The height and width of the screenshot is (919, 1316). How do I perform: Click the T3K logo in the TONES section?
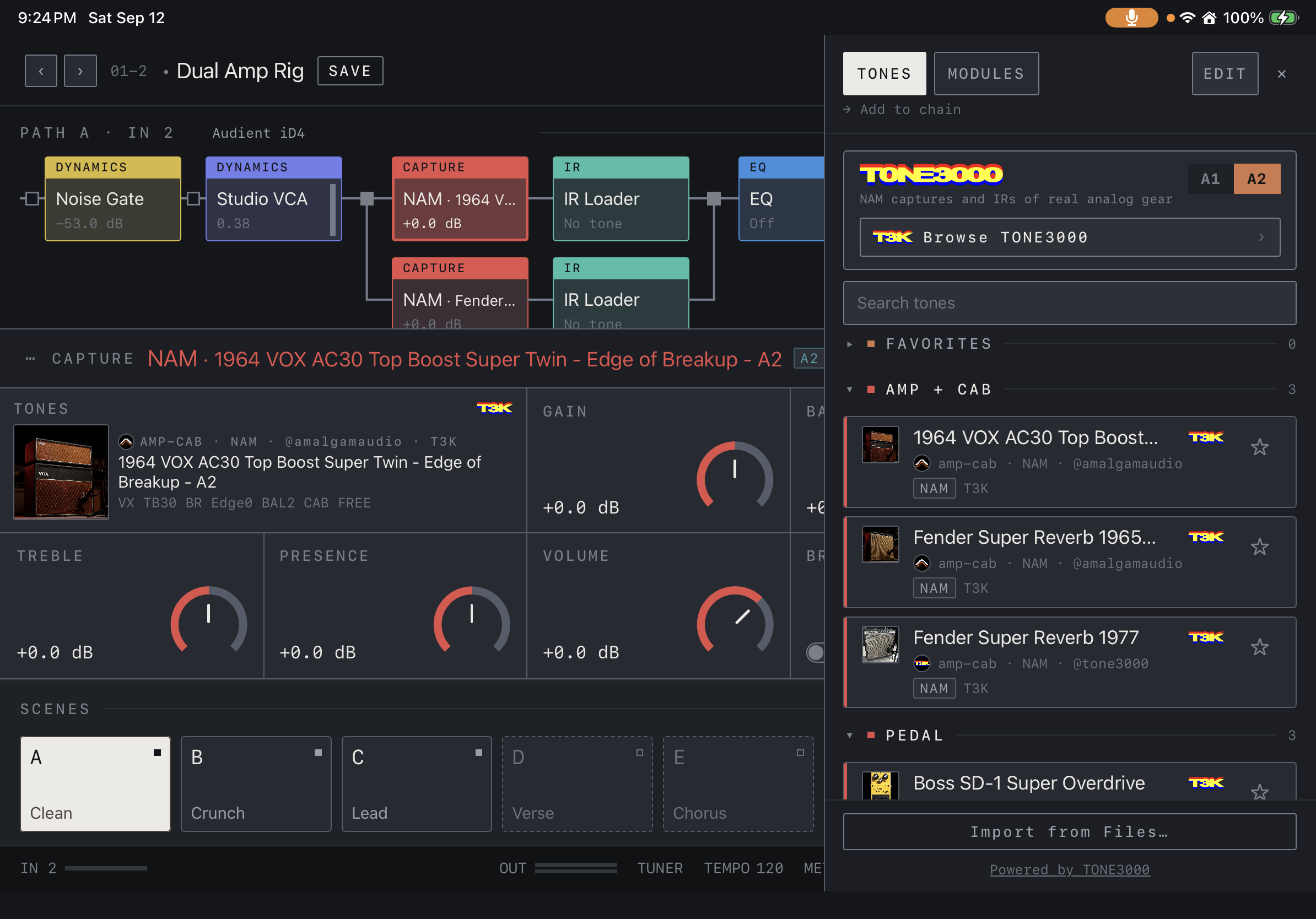pyautogui.click(x=495, y=408)
